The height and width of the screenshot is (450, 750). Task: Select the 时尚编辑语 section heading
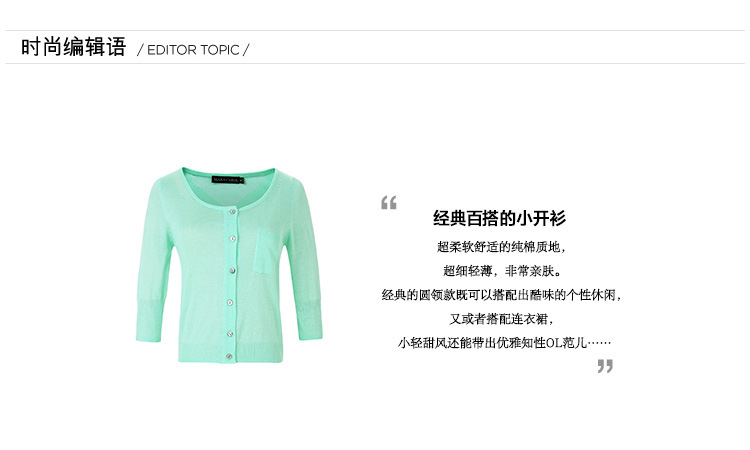coord(73,47)
